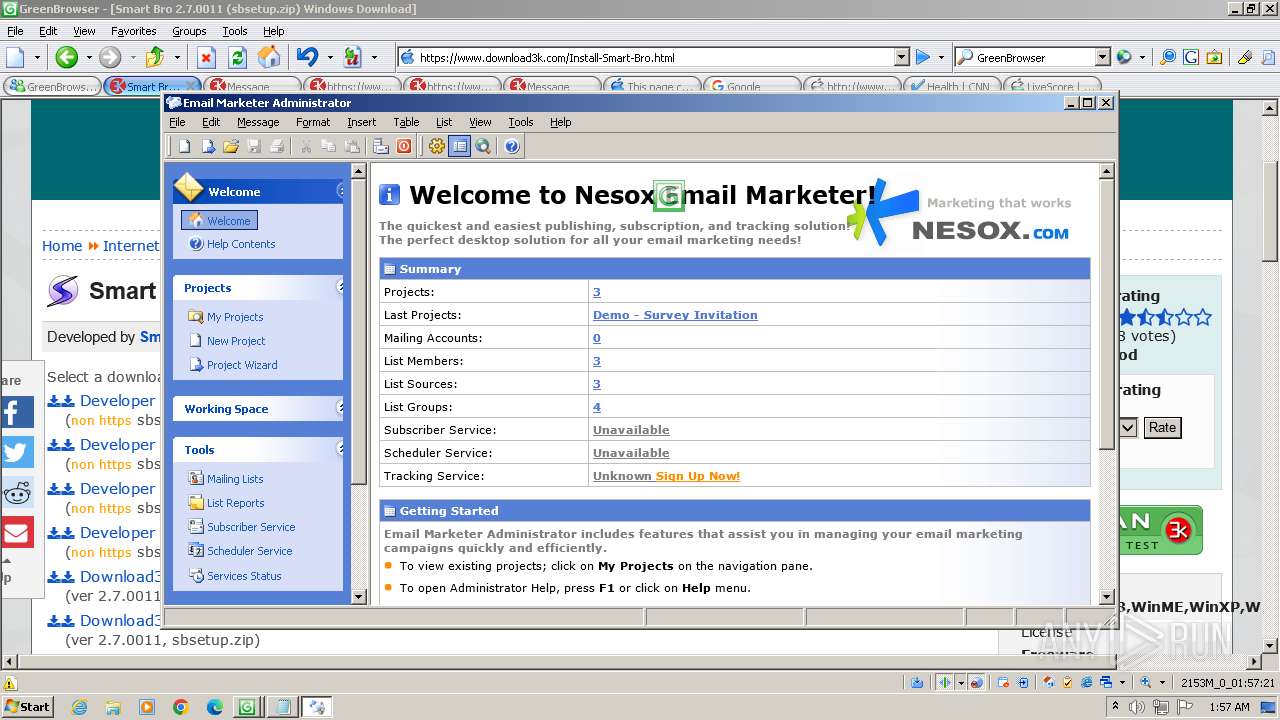Open the List menu in Email Marketer
This screenshot has width=1280, height=720.
click(444, 122)
